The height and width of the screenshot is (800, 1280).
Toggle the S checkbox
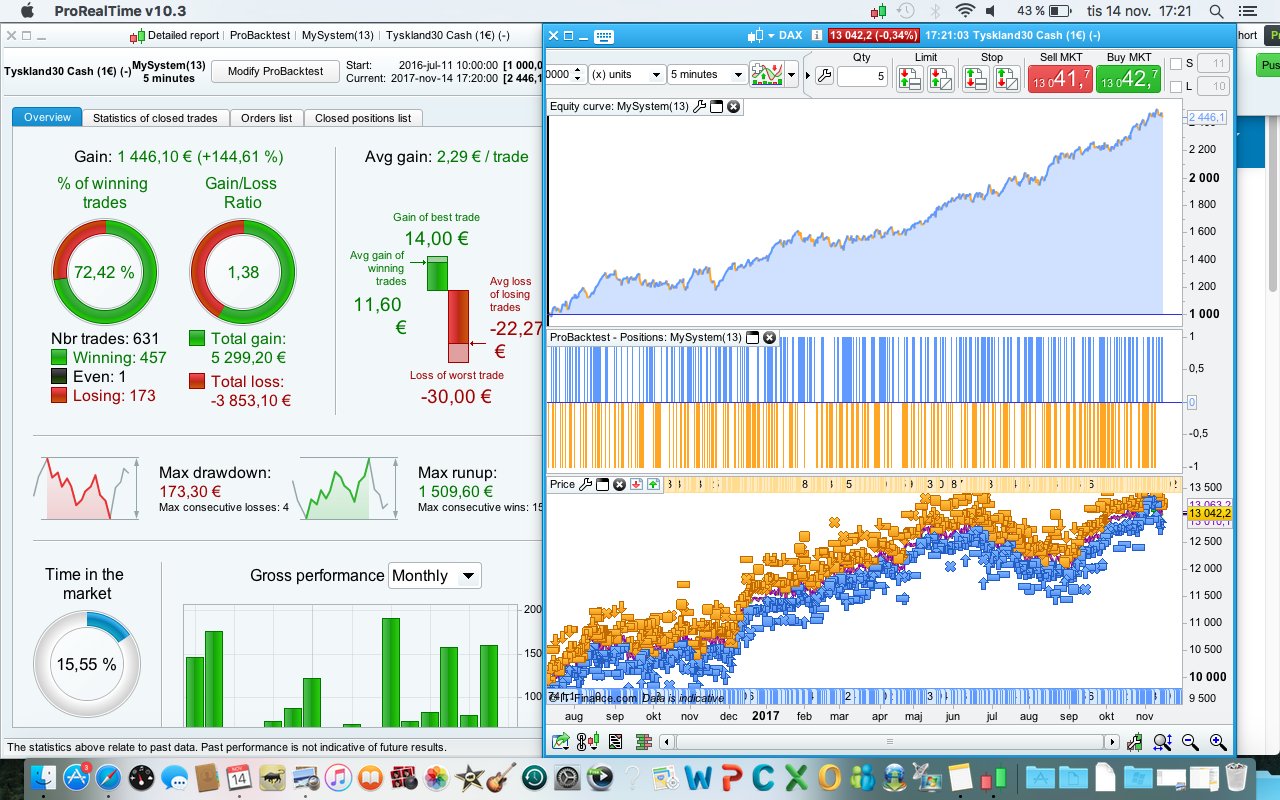pos(1176,64)
